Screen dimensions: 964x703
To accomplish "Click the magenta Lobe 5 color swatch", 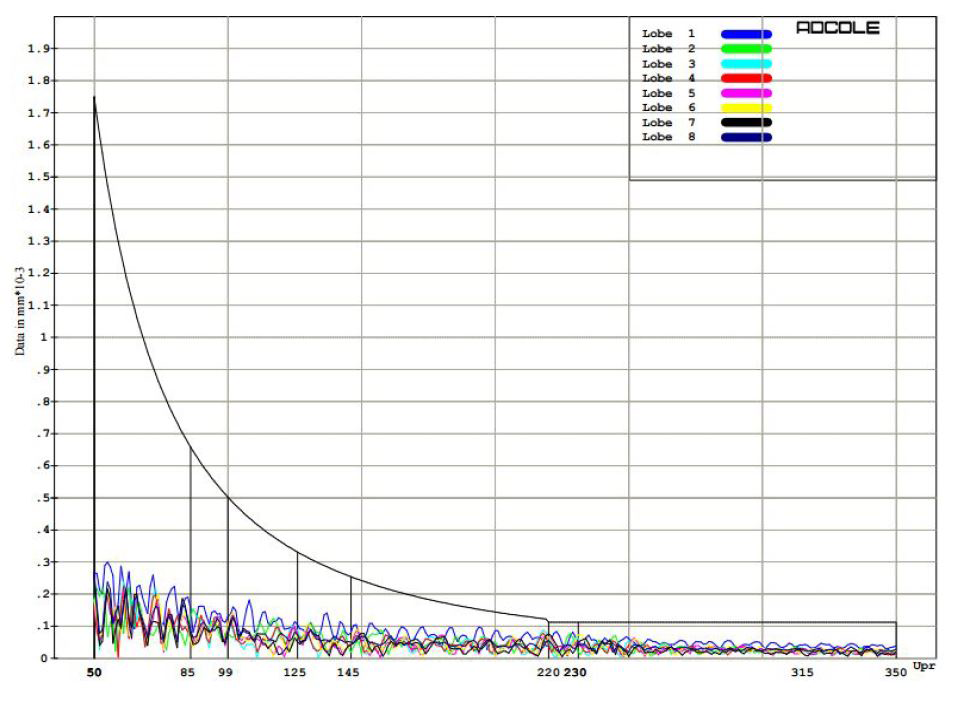I will tap(746, 92).
